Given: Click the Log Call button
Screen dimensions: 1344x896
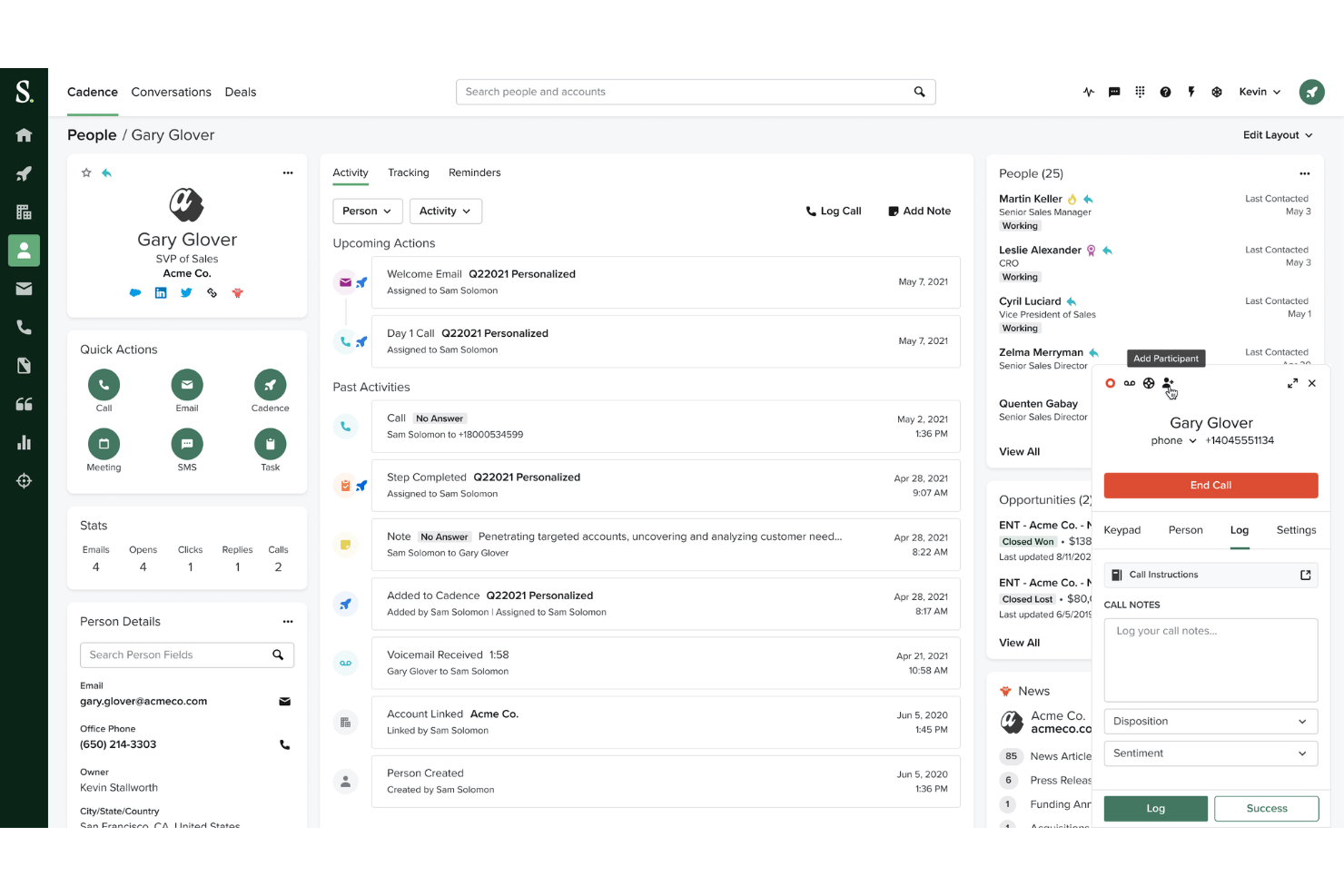Looking at the screenshot, I should click(x=833, y=211).
